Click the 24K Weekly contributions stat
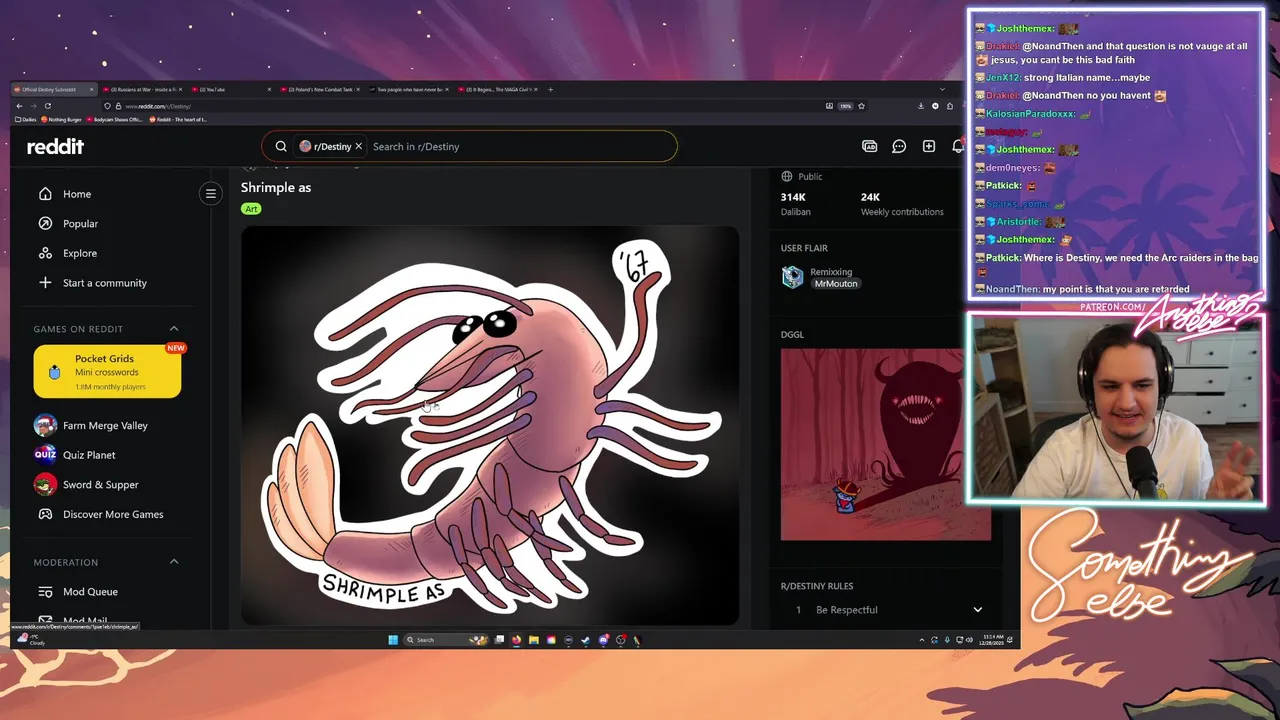Image resolution: width=1280 pixels, height=720 pixels. coord(902,204)
